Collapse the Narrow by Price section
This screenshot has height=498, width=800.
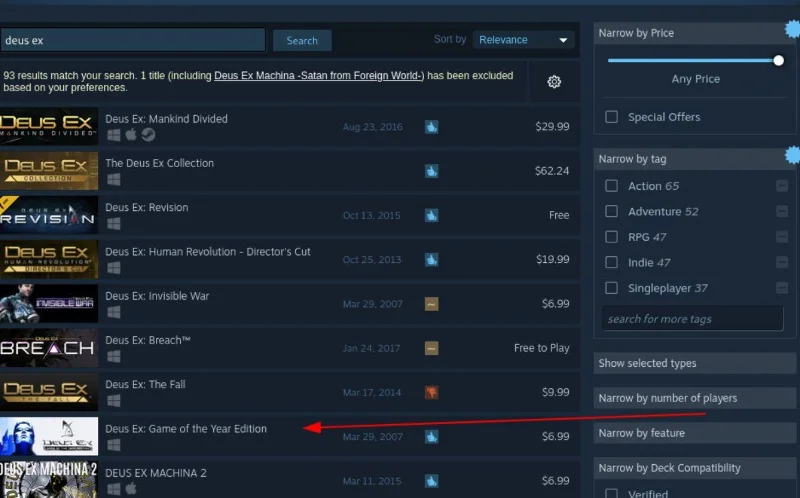click(x=694, y=33)
